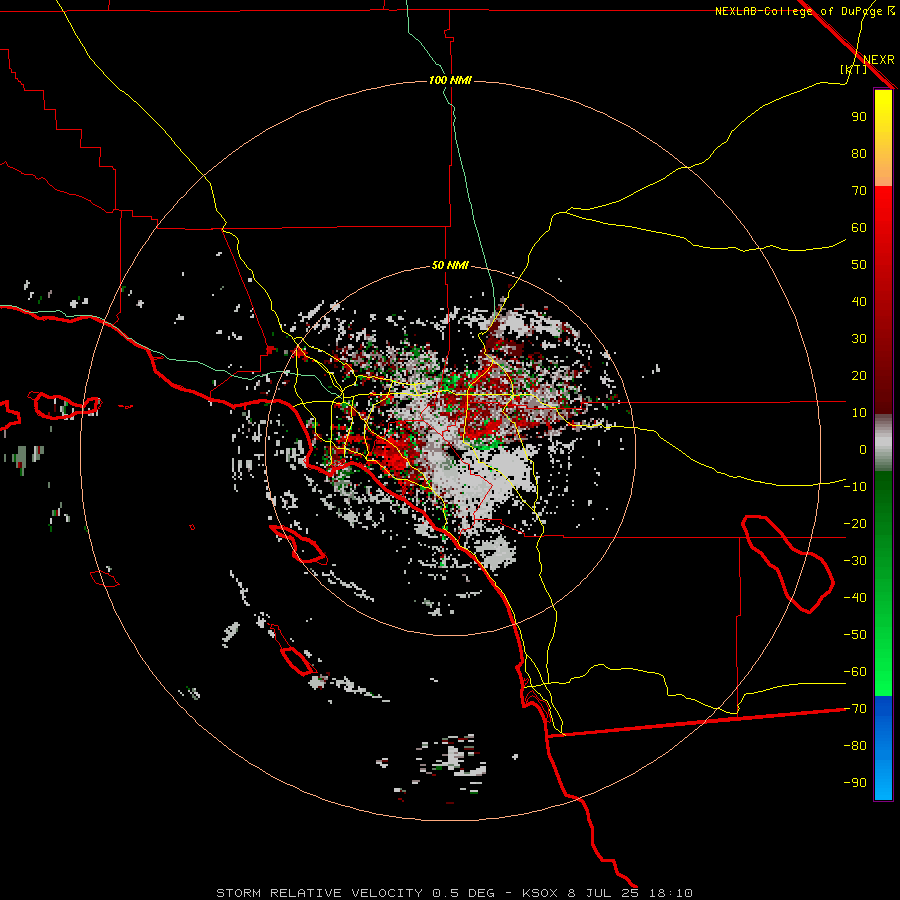Click the [KT] units label above the scale
Screen dimensions: 900x900
coord(854,69)
